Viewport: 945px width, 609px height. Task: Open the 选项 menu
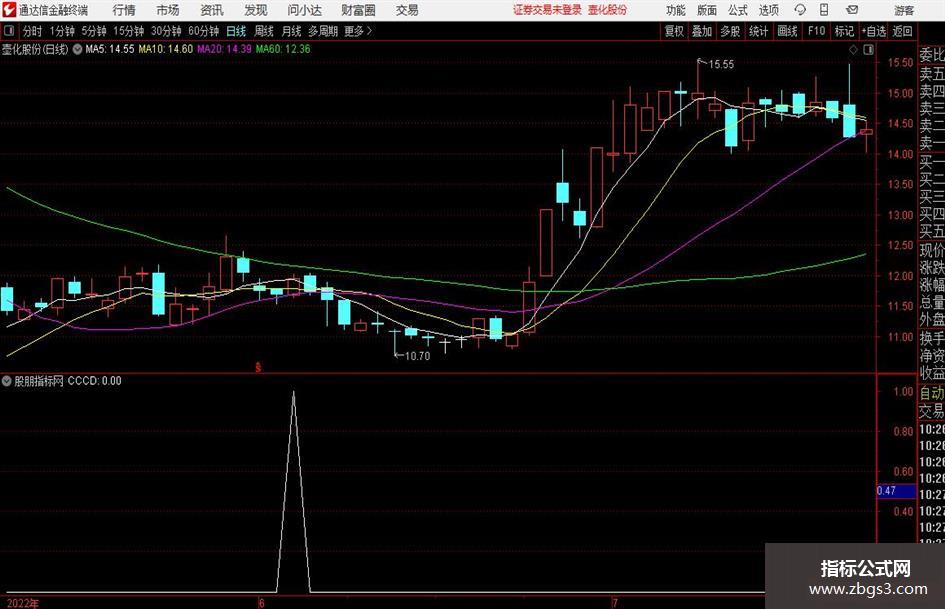click(x=769, y=10)
